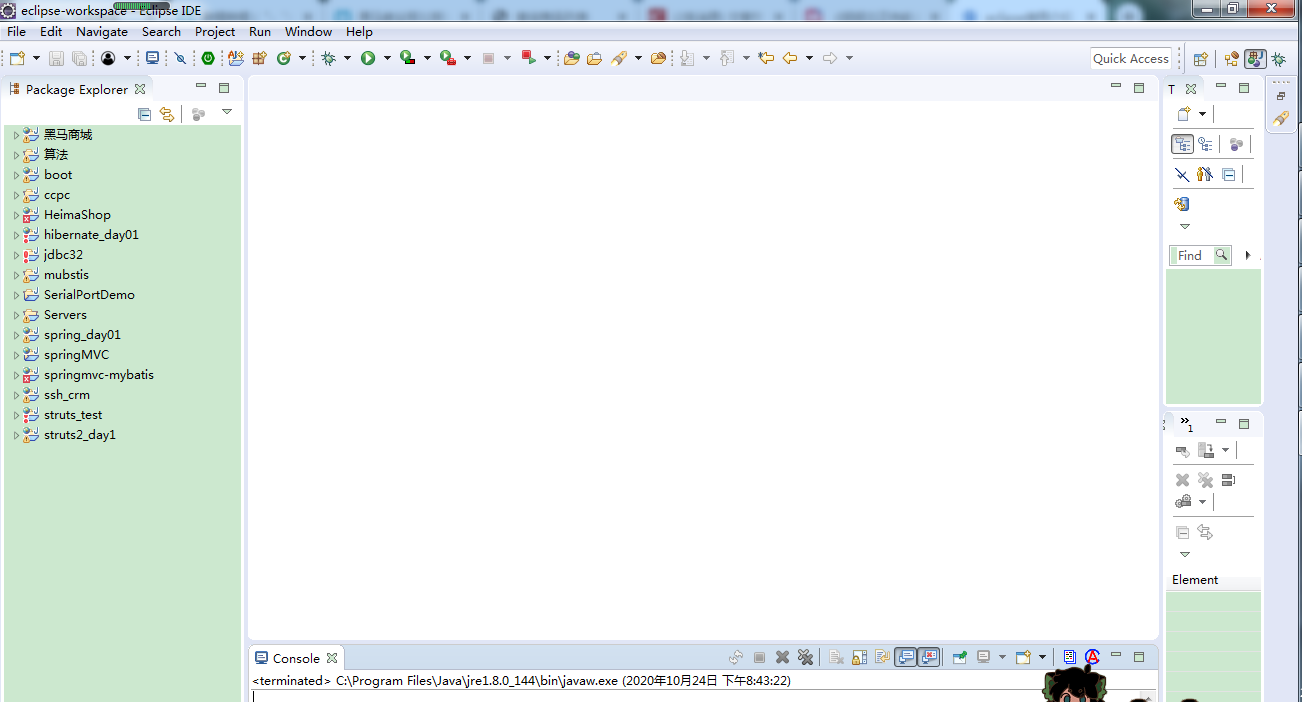1302x702 pixels.
Task: Toggle Pin Console button
Action: click(960, 657)
